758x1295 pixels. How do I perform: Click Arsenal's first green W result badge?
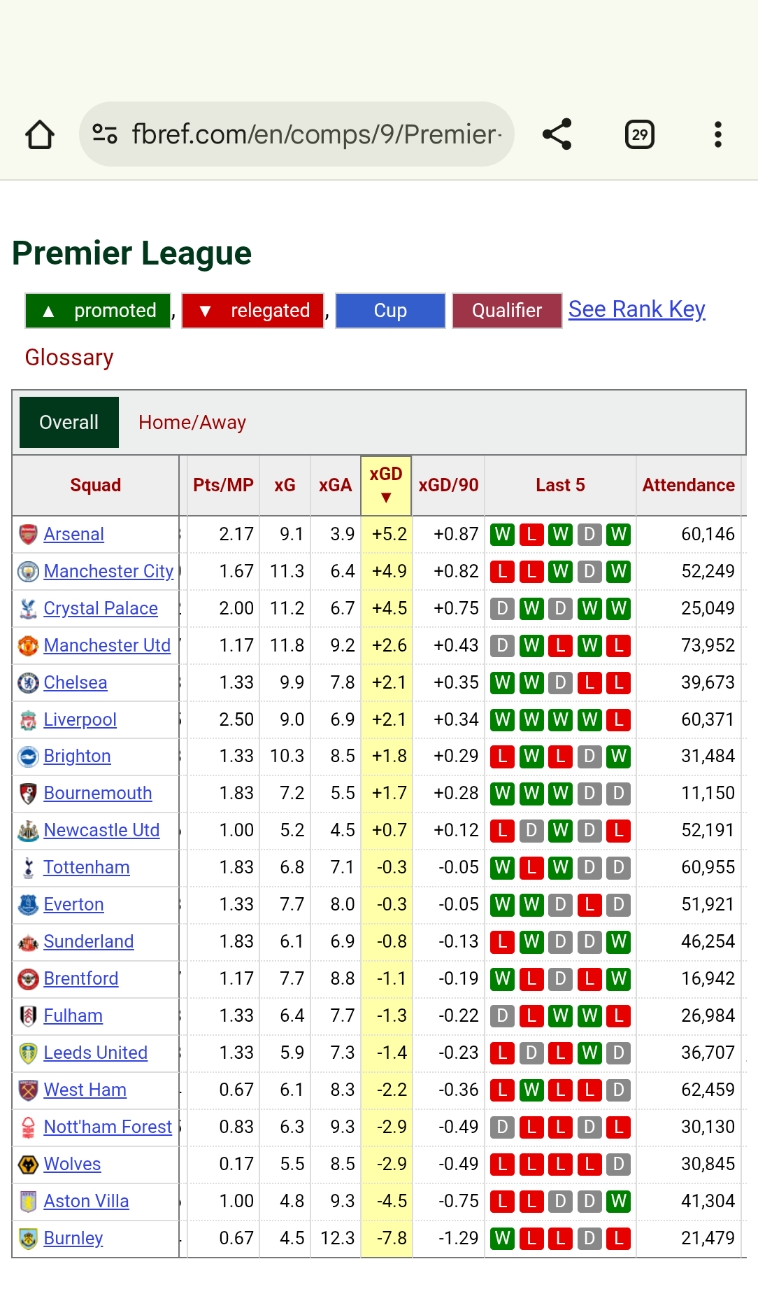coord(502,534)
